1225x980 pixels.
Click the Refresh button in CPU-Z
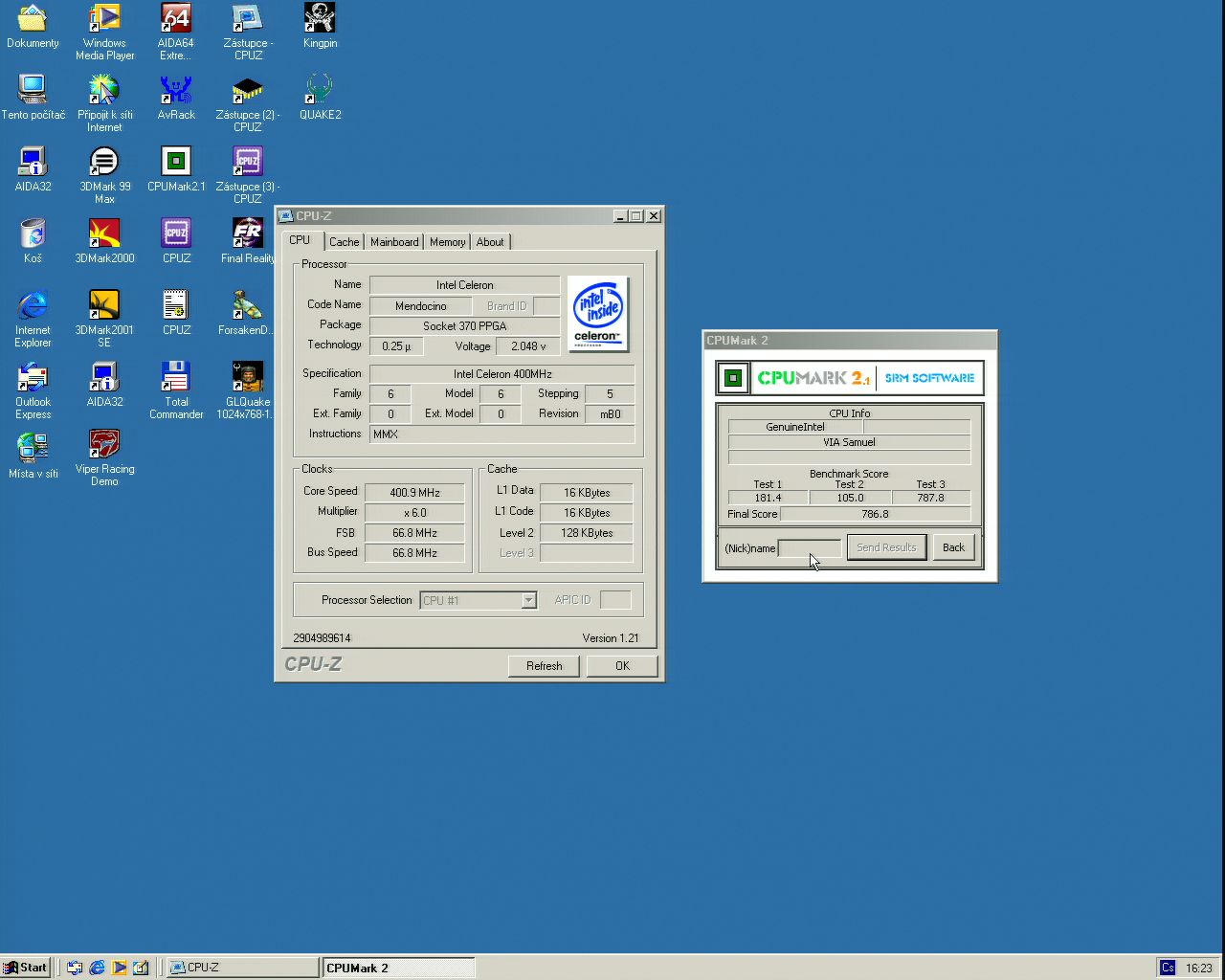point(544,666)
